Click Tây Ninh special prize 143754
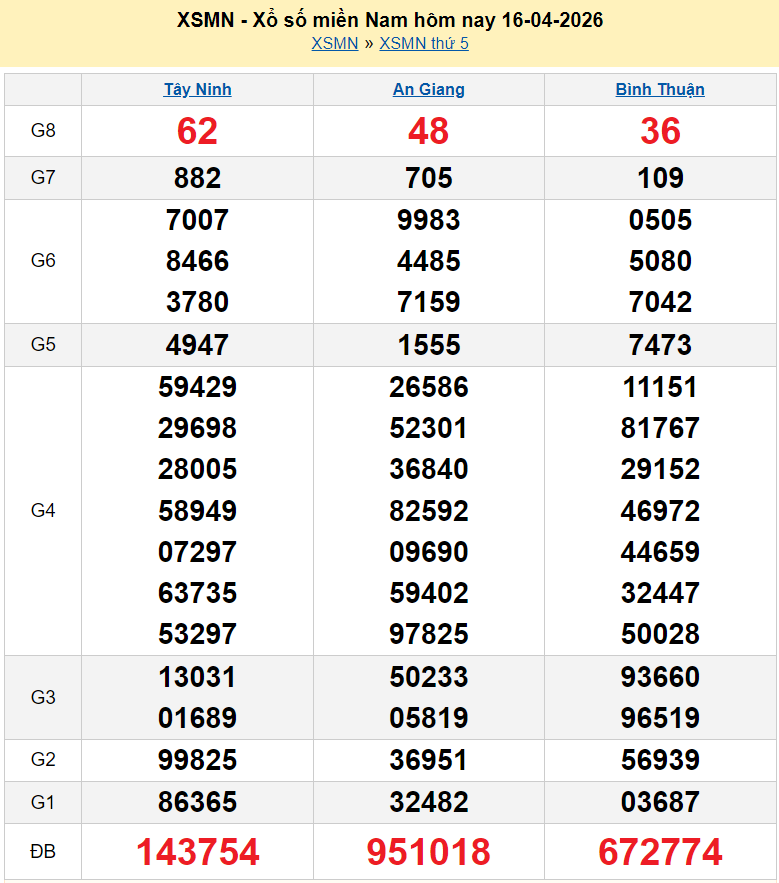 197,852
